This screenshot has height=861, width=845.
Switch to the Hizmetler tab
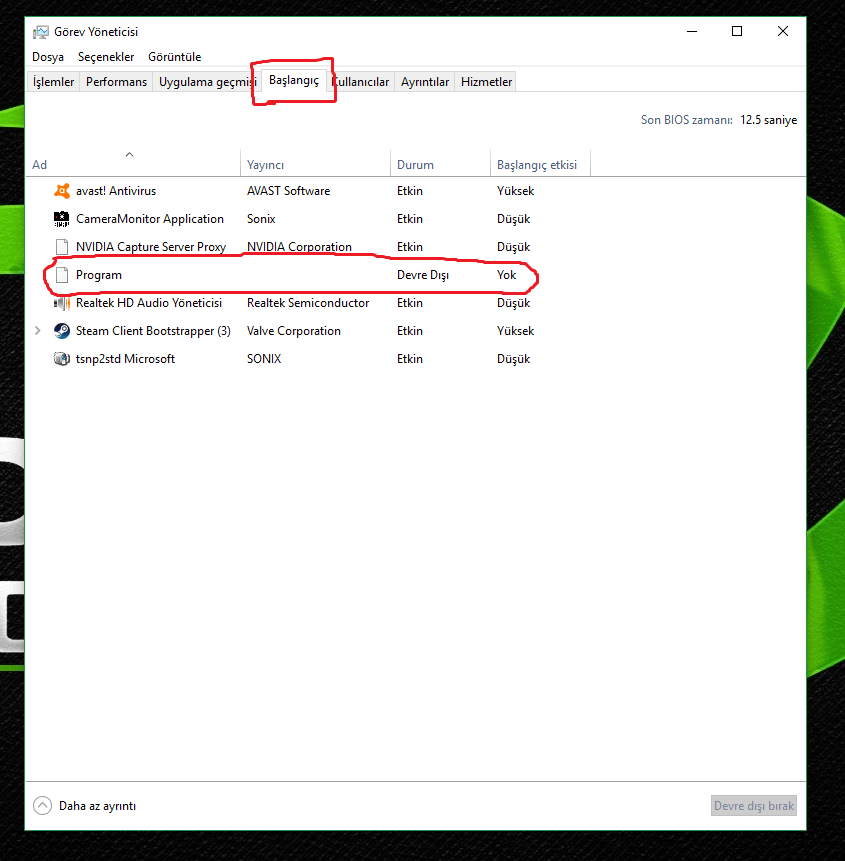(x=486, y=82)
